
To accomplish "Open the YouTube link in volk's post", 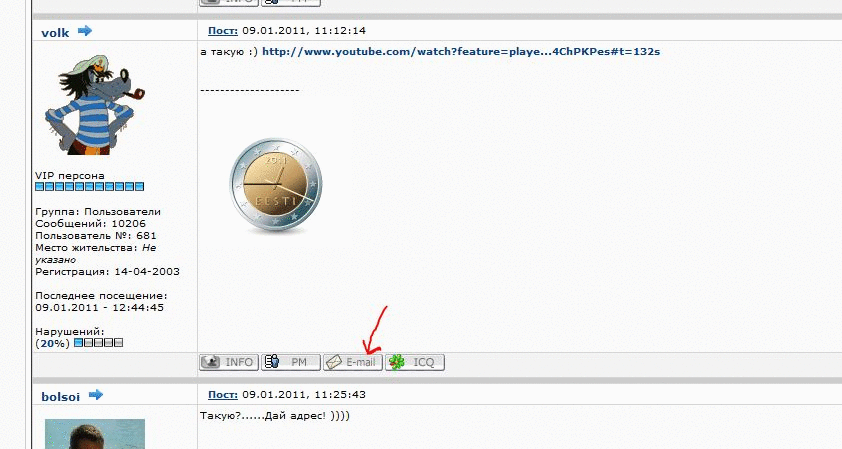I will (461, 52).
